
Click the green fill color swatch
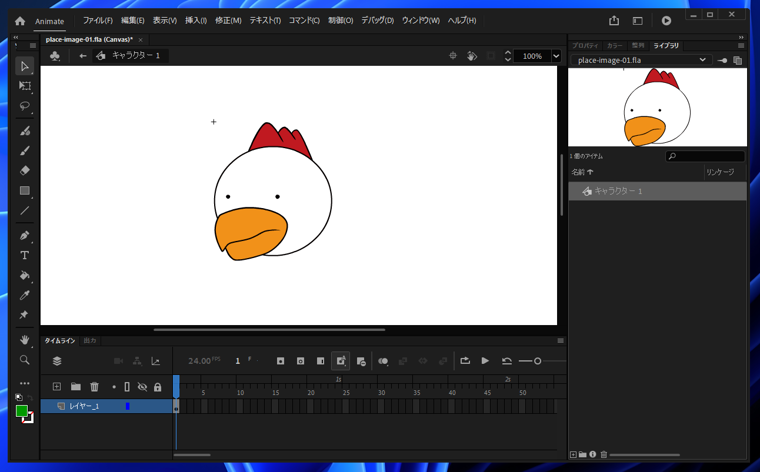pos(22,411)
